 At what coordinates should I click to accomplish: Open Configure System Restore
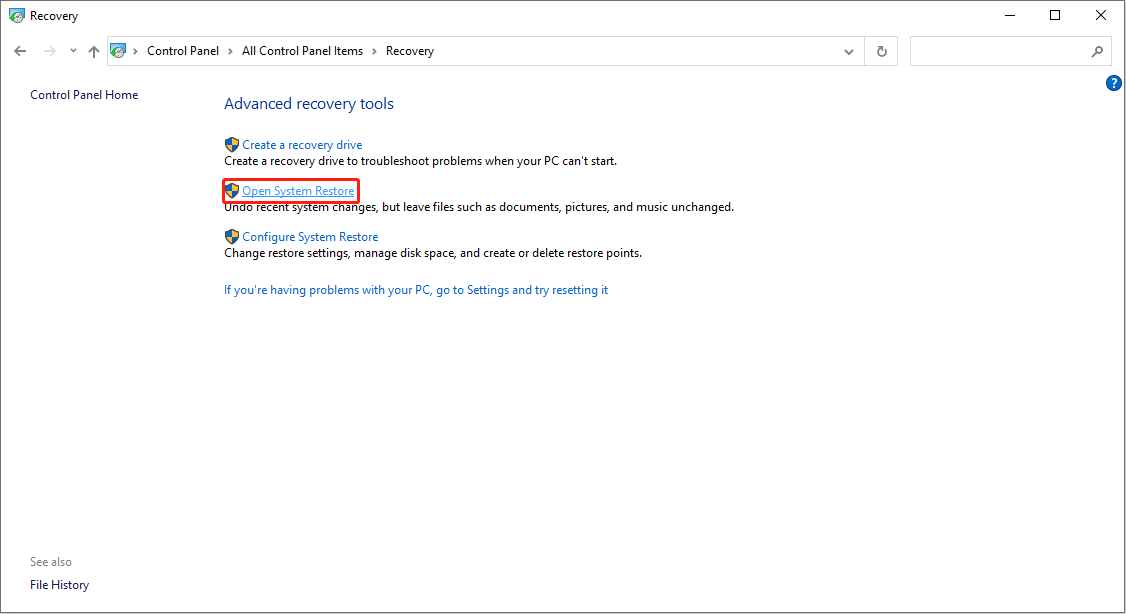311,236
